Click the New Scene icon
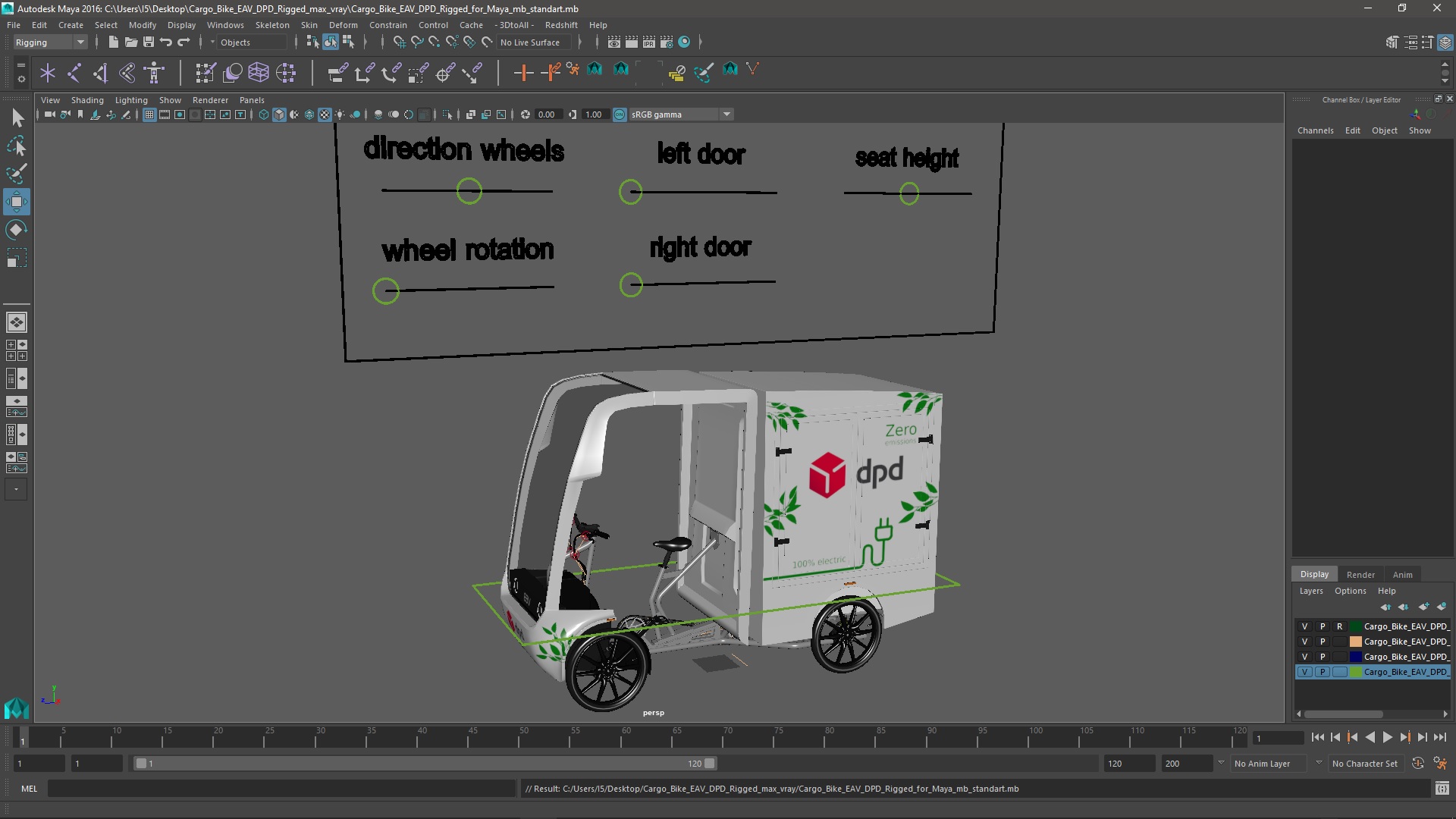 pos(113,42)
